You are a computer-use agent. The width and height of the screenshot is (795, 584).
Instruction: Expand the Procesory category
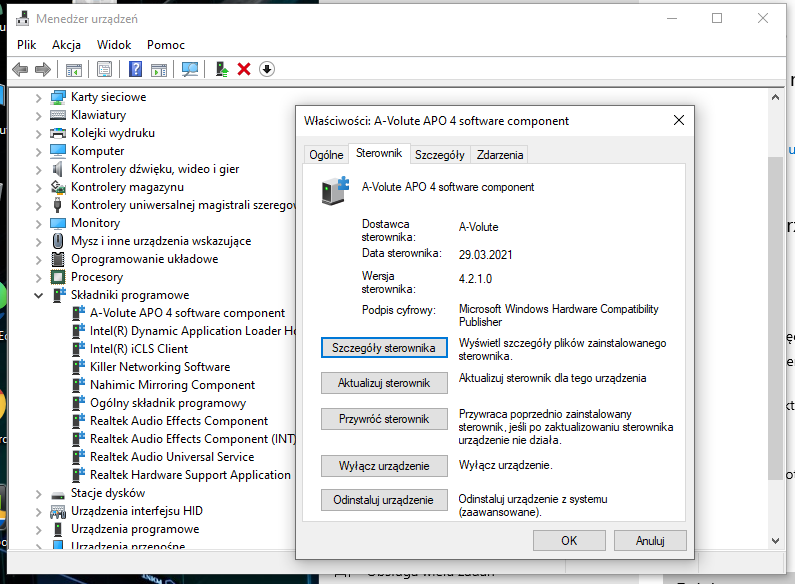point(39,278)
